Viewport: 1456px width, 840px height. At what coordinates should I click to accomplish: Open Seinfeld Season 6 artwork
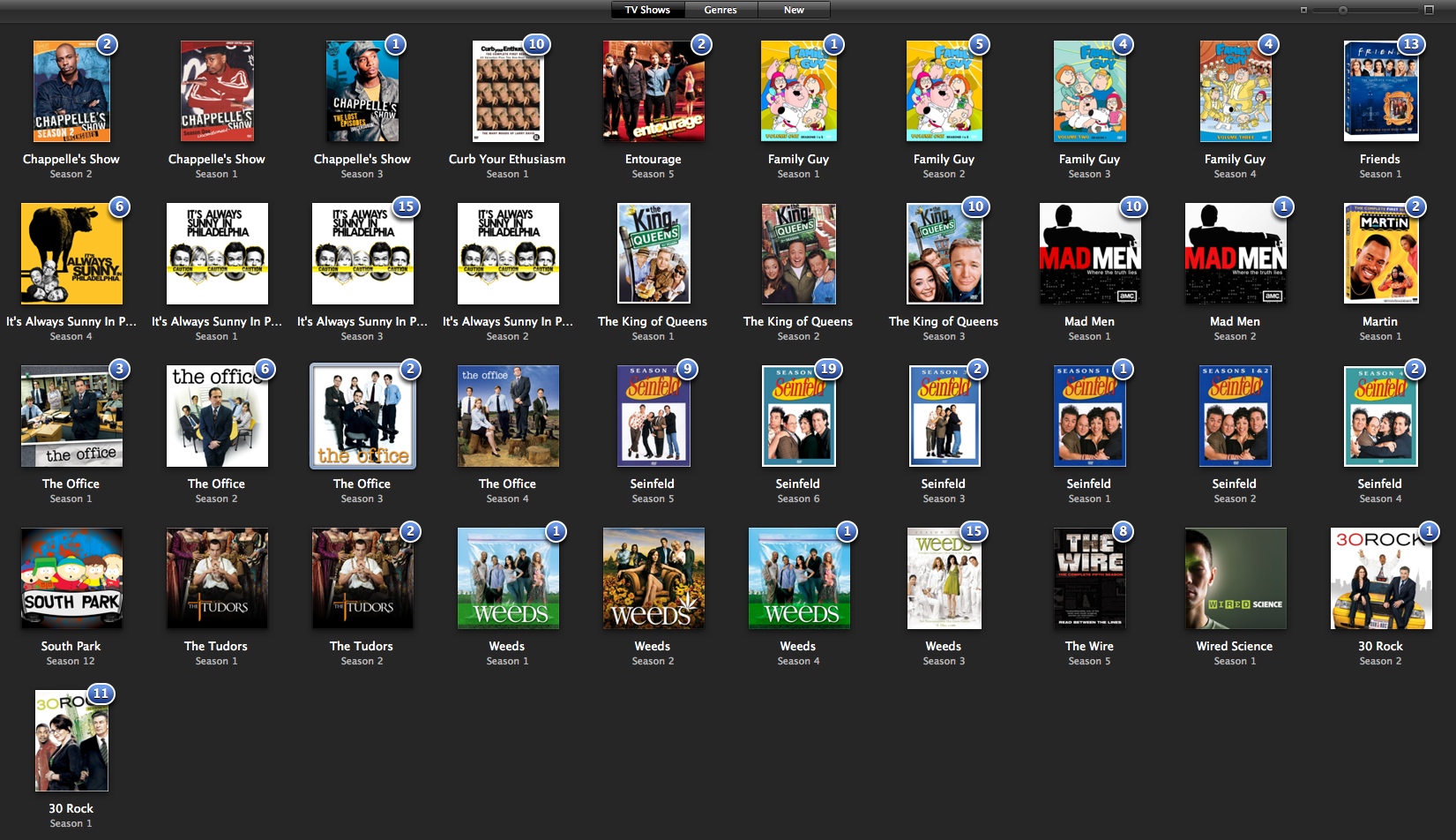click(799, 416)
